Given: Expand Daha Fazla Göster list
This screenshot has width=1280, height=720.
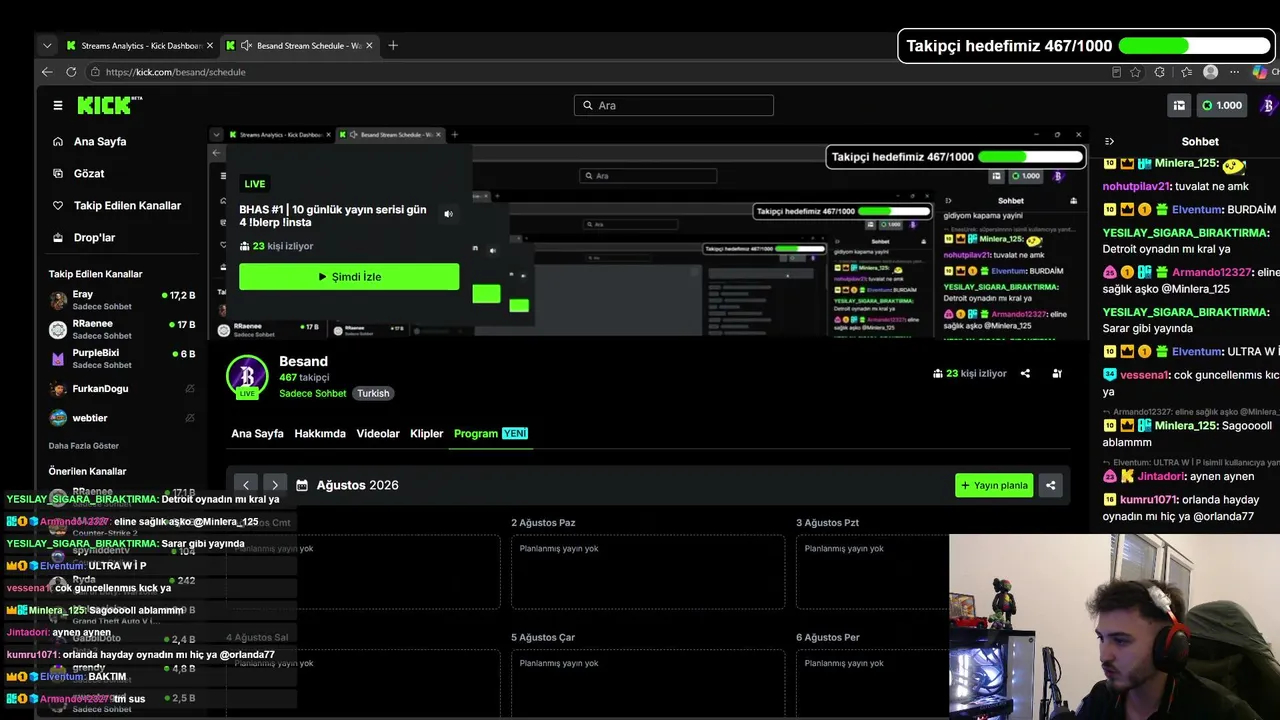Looking at the screenshot, I should tap(84, 446).
